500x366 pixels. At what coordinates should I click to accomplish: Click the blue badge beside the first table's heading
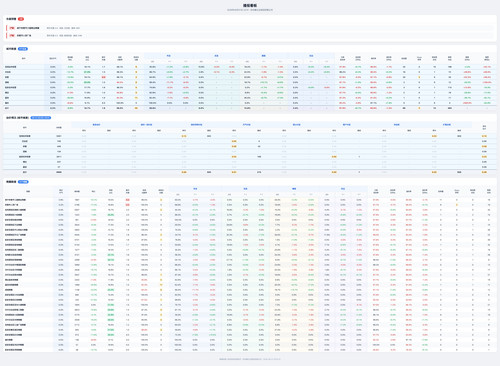[x=23, y=49]
